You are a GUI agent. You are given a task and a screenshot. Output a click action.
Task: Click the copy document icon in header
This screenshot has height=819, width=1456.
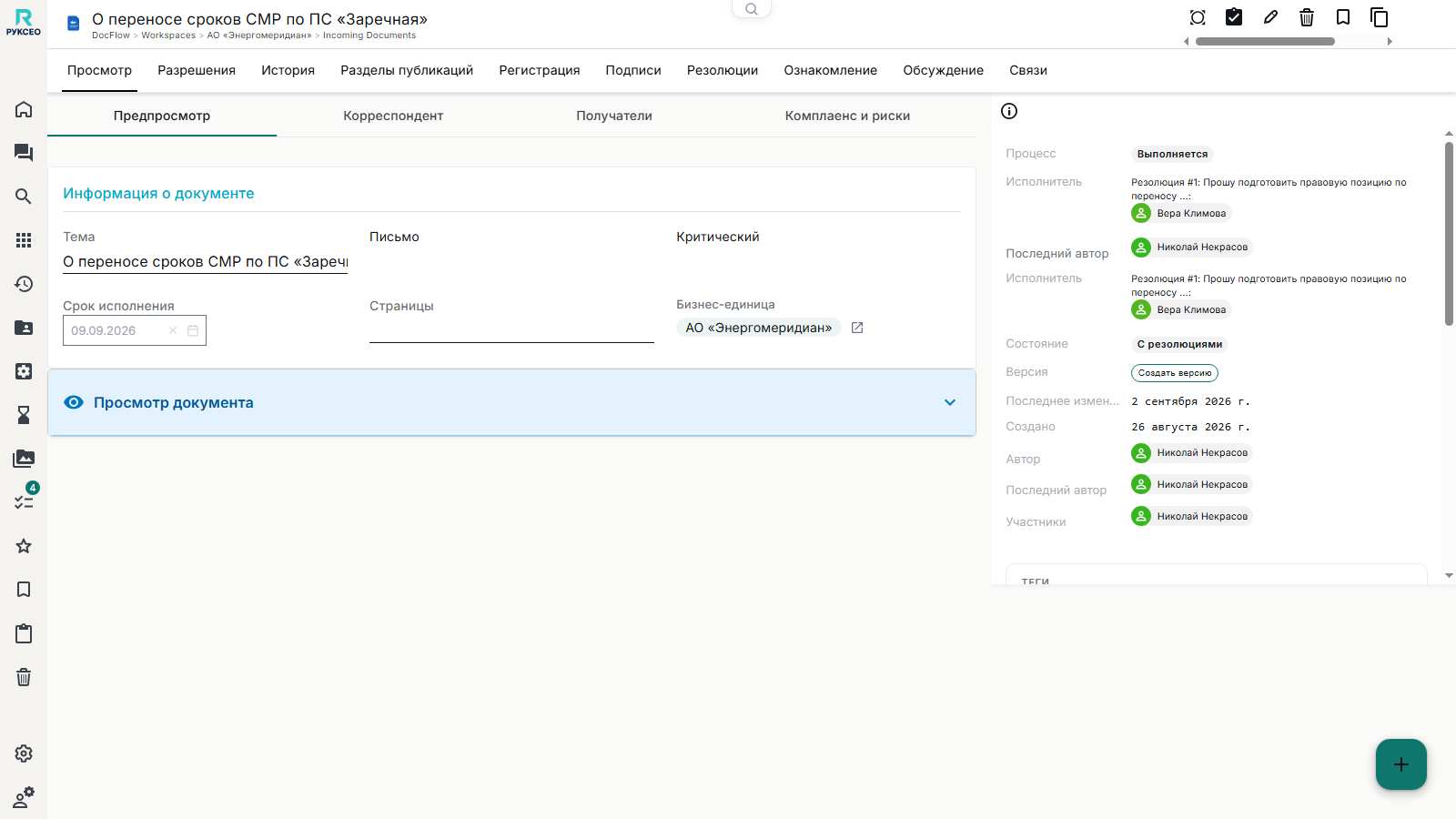(x=1380, y=17)
